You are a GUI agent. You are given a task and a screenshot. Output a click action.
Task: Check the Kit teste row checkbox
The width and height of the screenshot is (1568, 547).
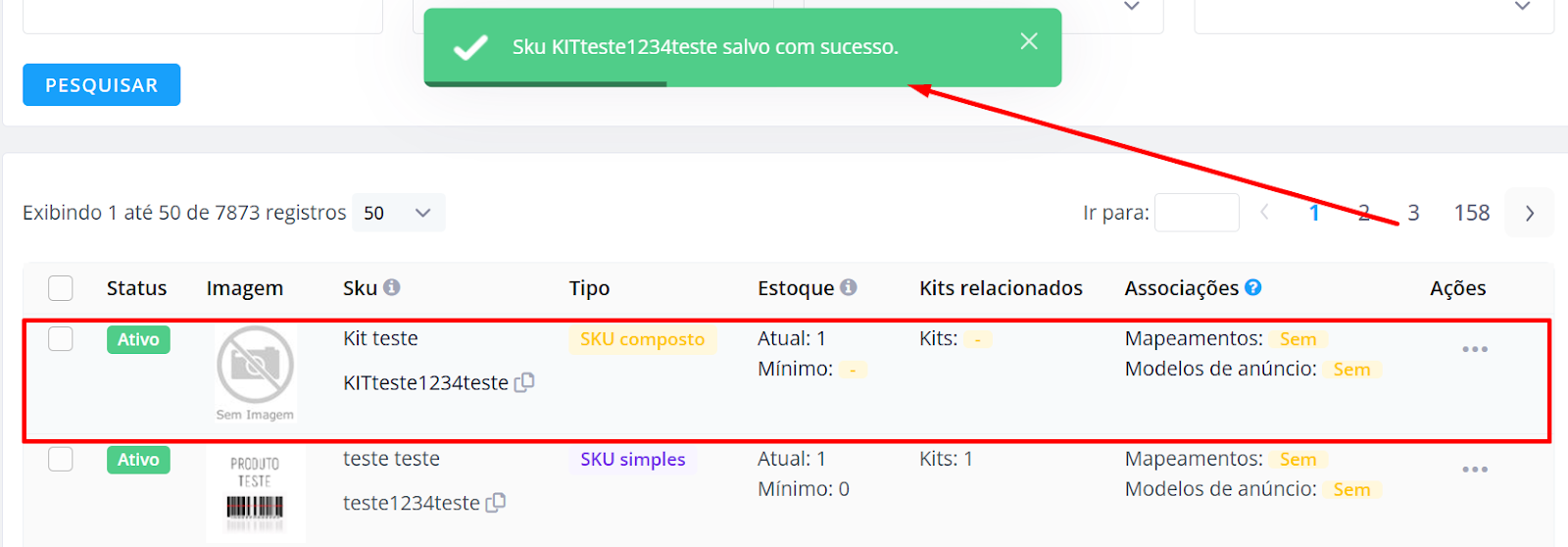(61, 339)
